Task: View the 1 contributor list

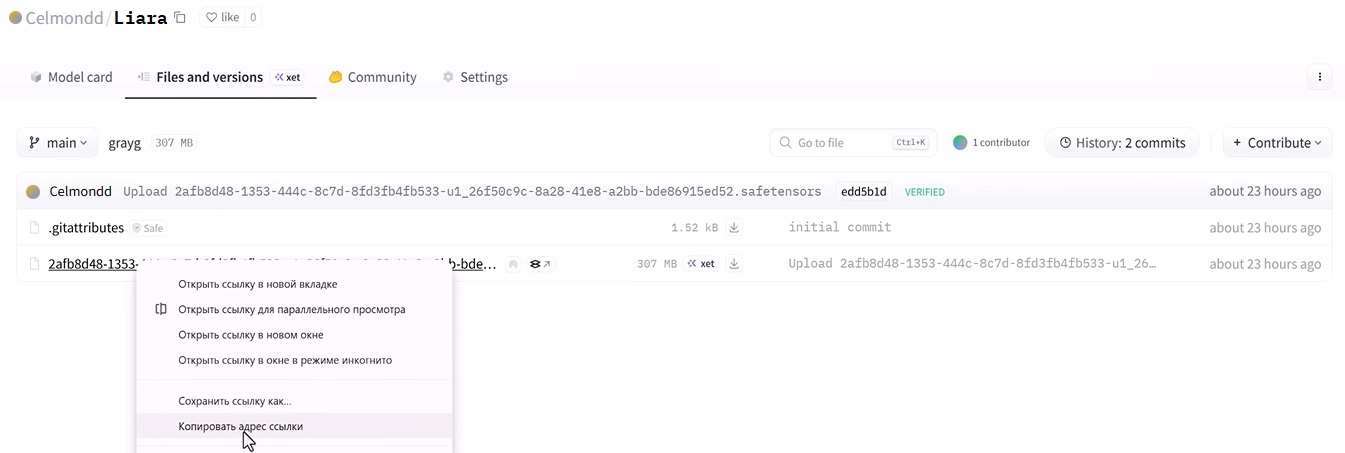Action: (x=991, y=143)
